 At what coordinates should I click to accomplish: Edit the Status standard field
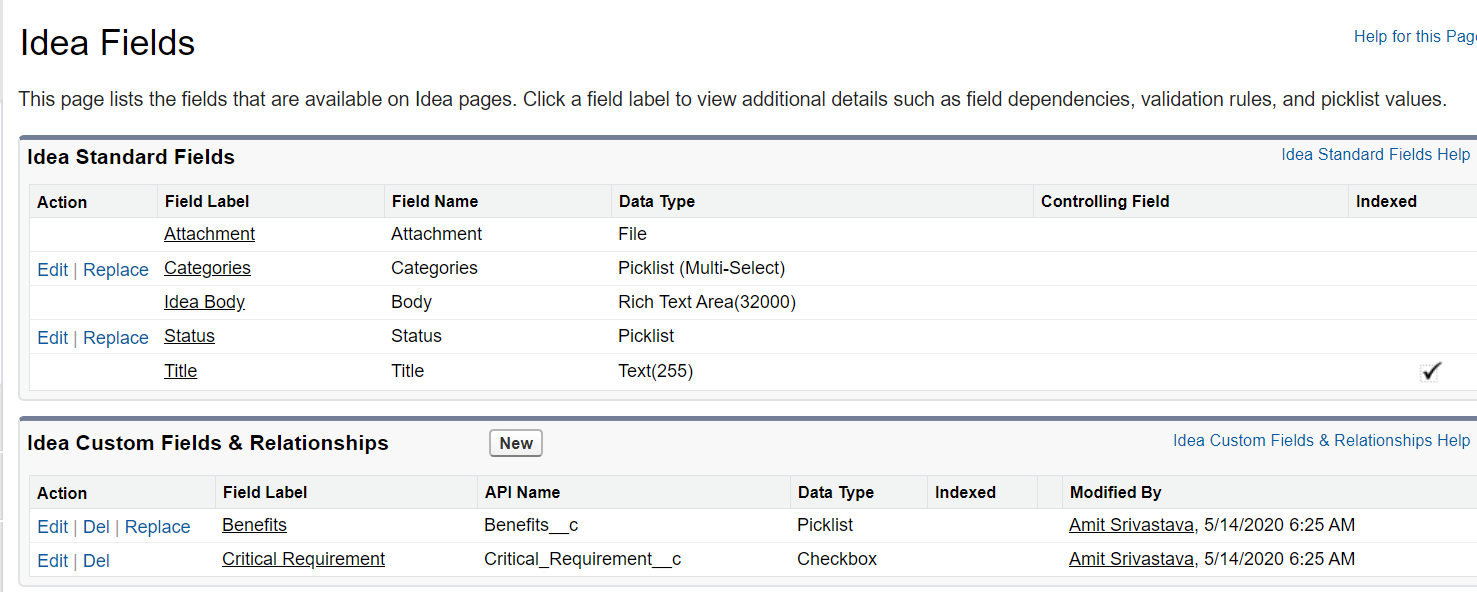point(52,338)
